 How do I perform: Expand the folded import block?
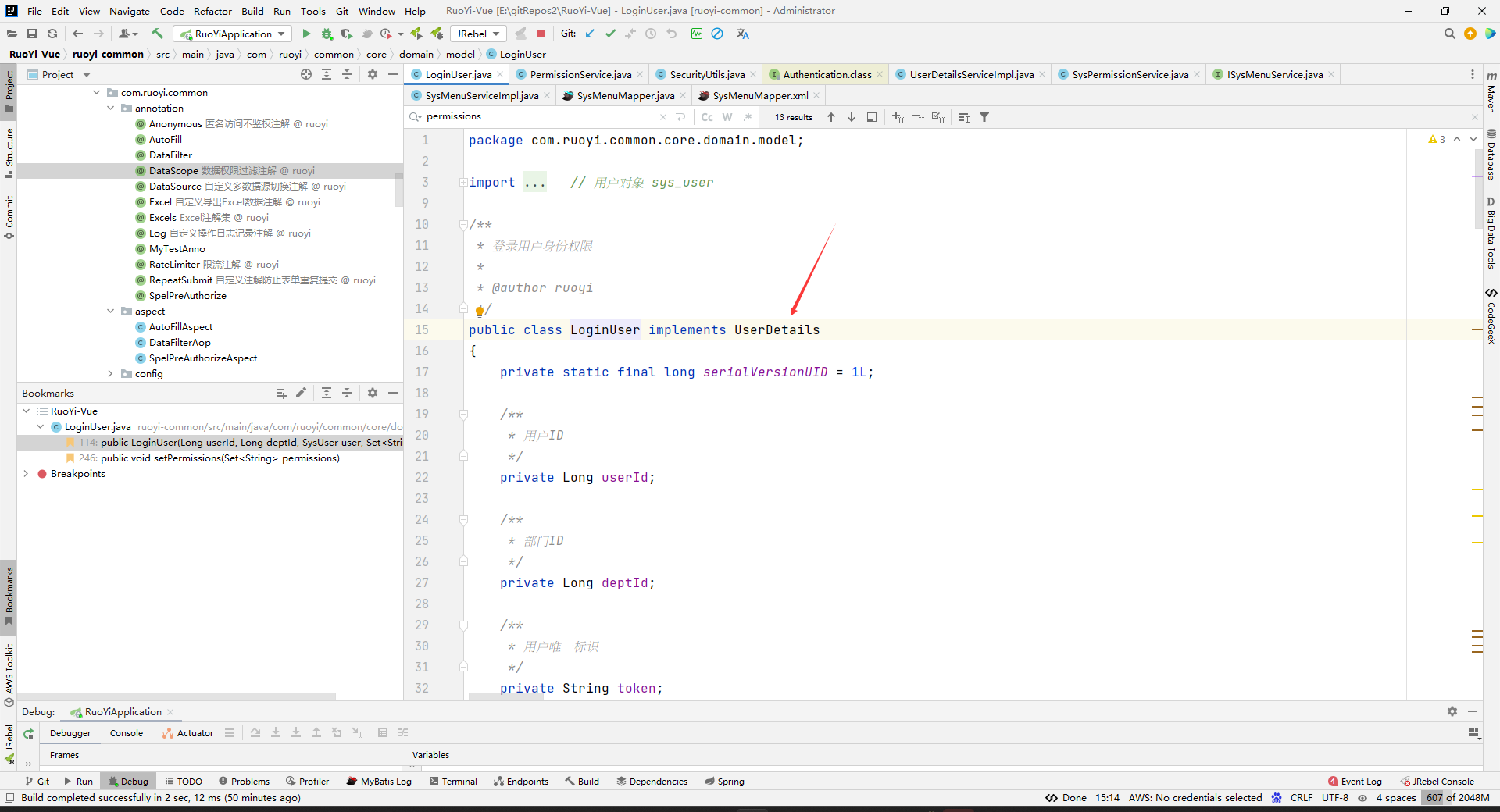[x=463, y=182]
